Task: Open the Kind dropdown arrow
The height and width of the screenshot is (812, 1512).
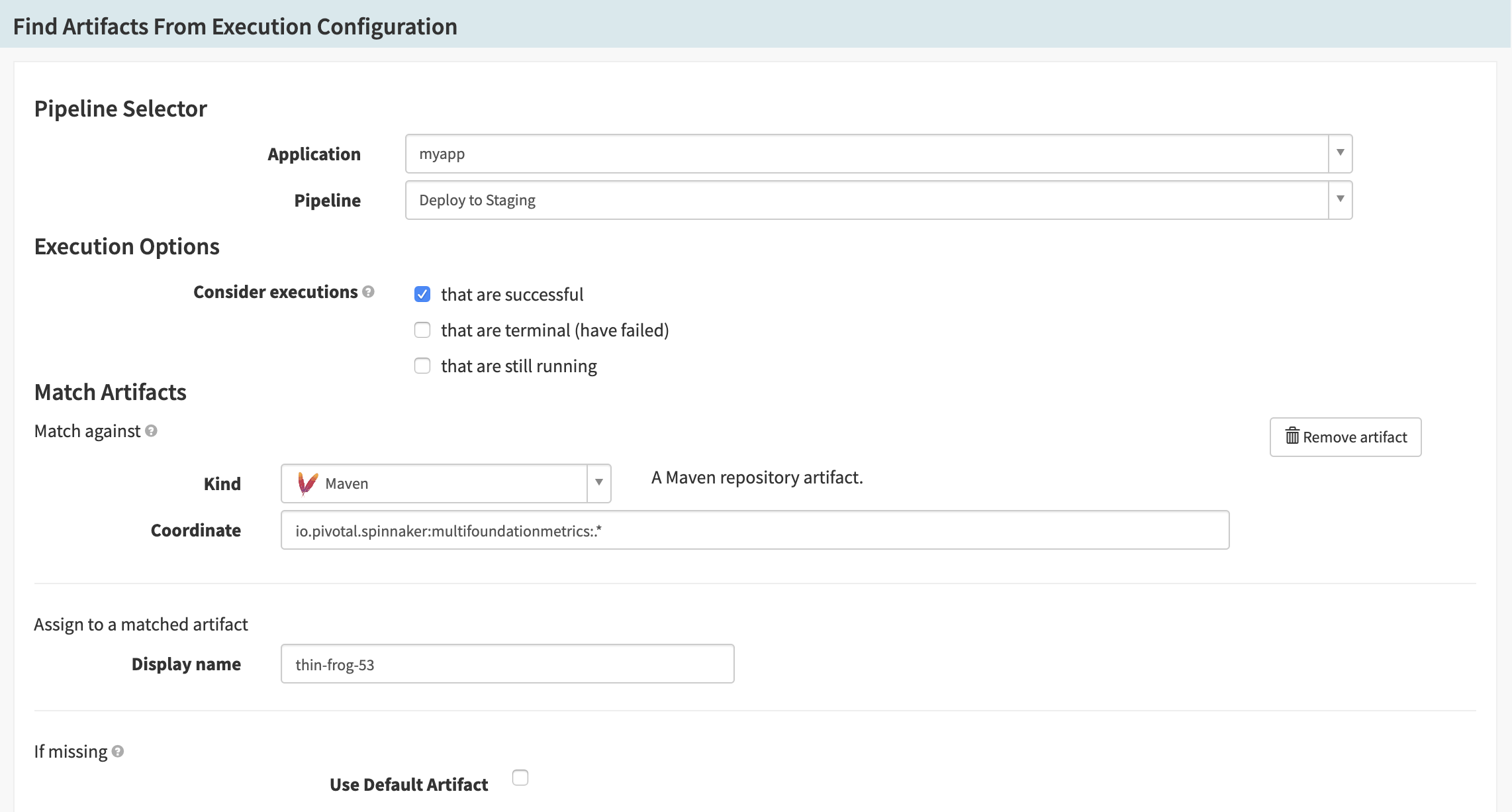Action: (x=598, y=483)
